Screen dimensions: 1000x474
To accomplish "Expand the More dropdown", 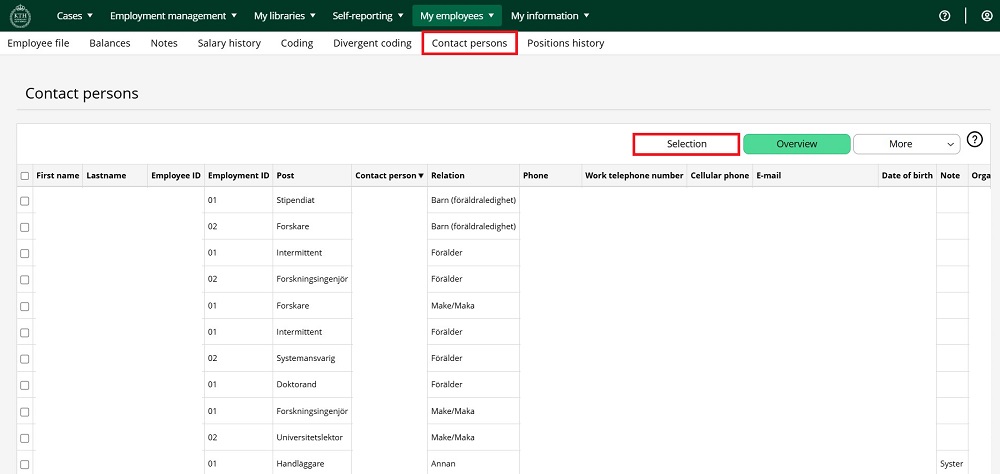I will (906, 144).
